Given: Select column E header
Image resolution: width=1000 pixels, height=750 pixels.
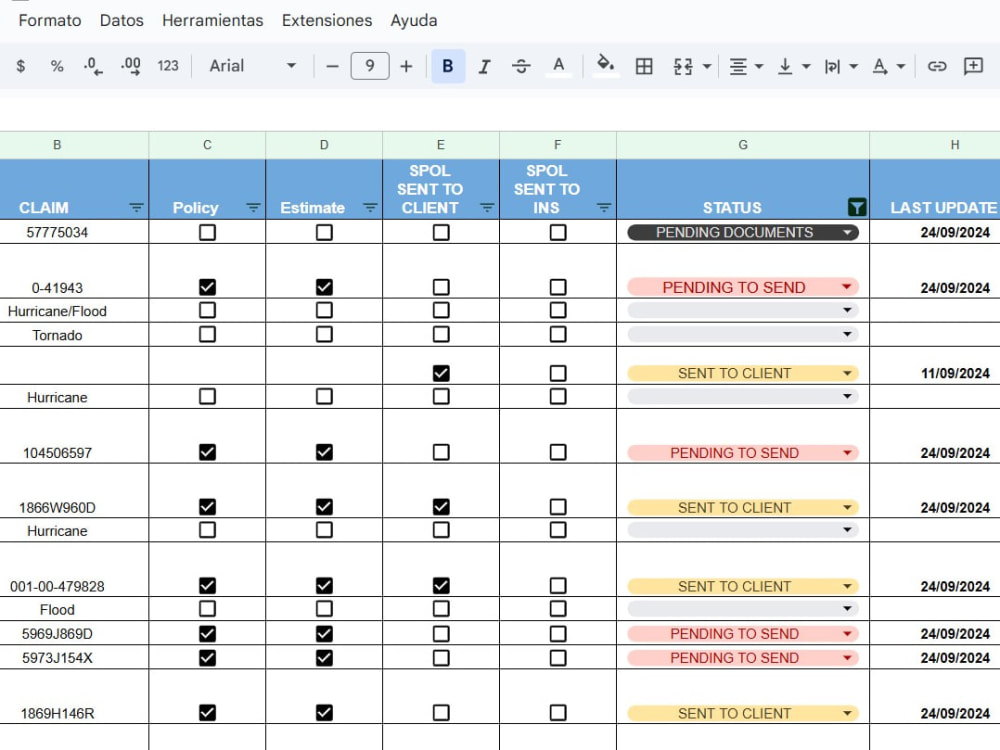Looking at the screenshot, I should click(441, 145).
